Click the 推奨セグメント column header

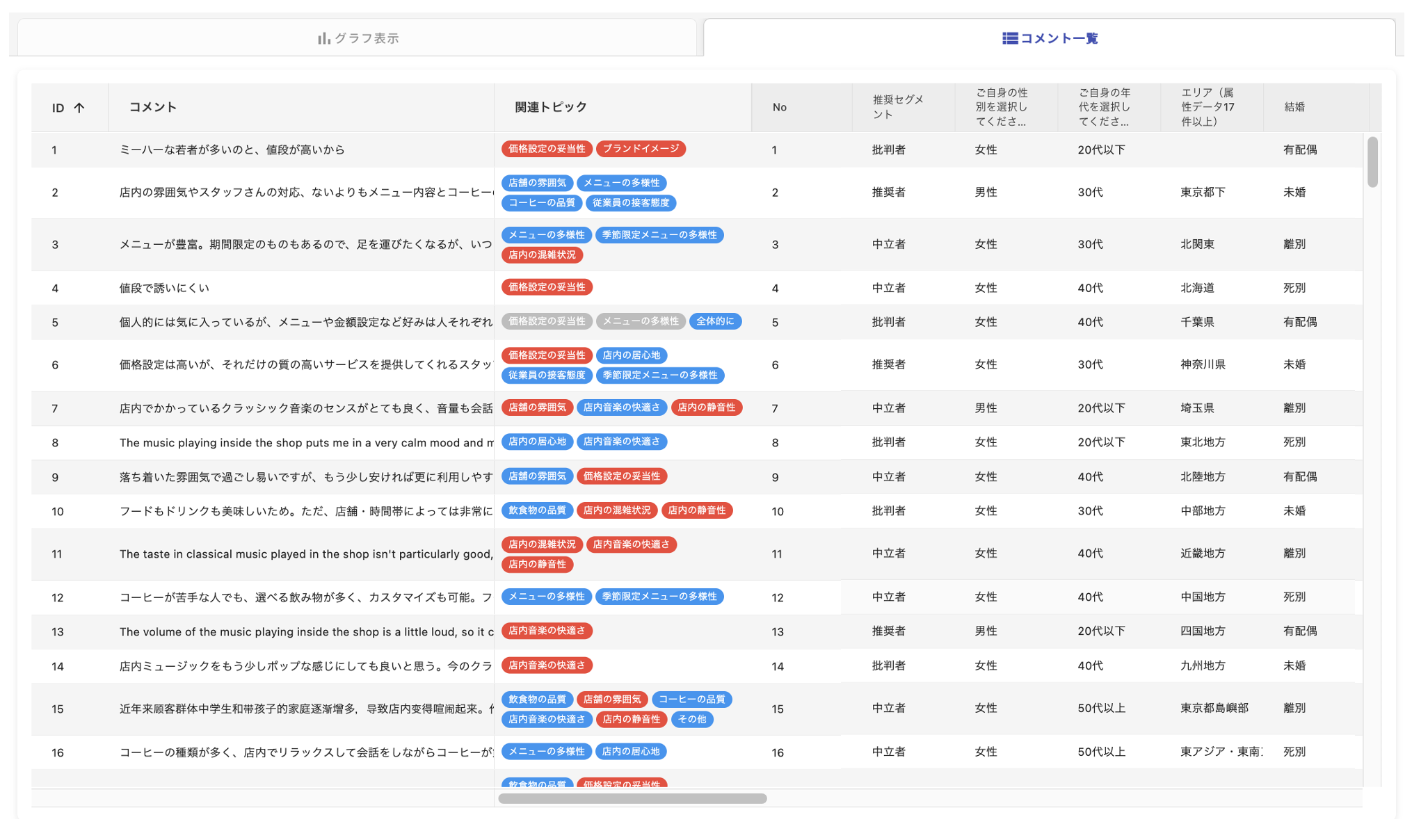897,107
